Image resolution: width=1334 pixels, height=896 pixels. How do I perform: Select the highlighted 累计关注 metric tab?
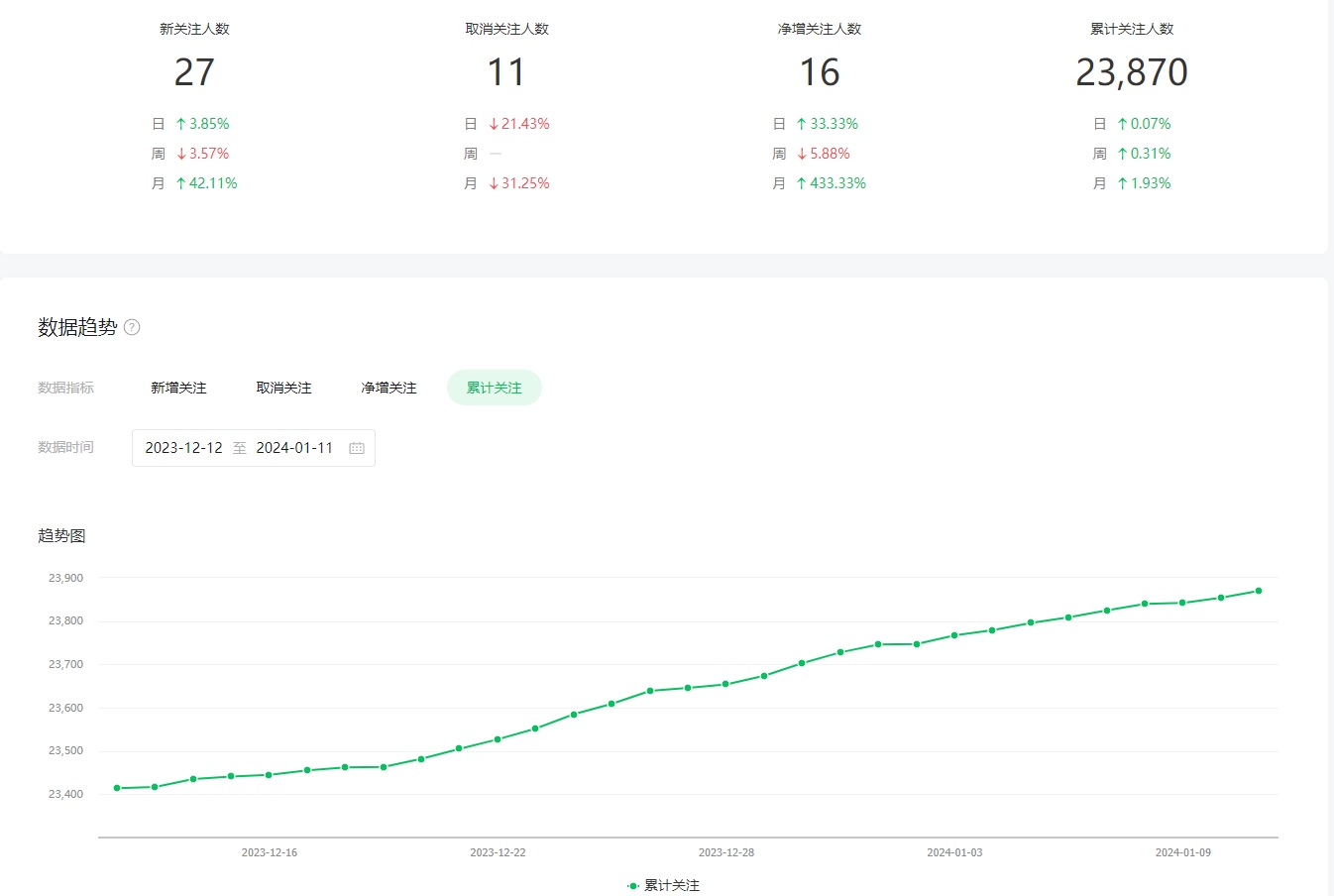[x=494, y=388]
